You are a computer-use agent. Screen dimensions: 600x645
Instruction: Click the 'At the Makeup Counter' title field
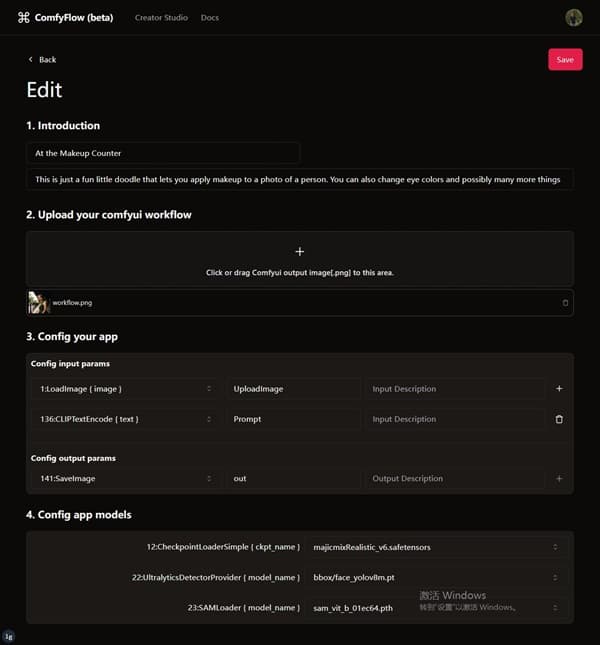163,153
